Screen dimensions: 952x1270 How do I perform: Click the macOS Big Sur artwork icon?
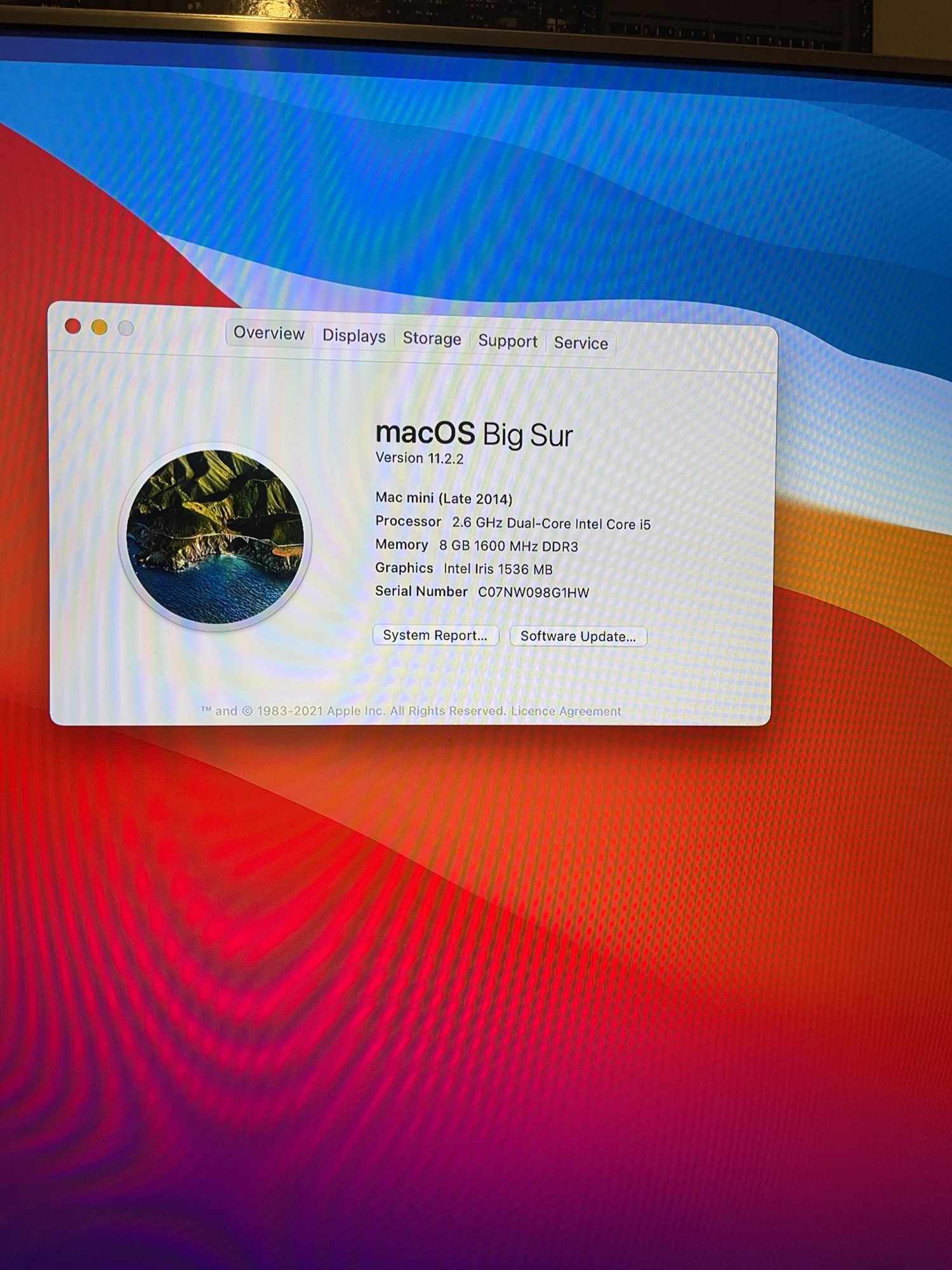tap(215, 537)
